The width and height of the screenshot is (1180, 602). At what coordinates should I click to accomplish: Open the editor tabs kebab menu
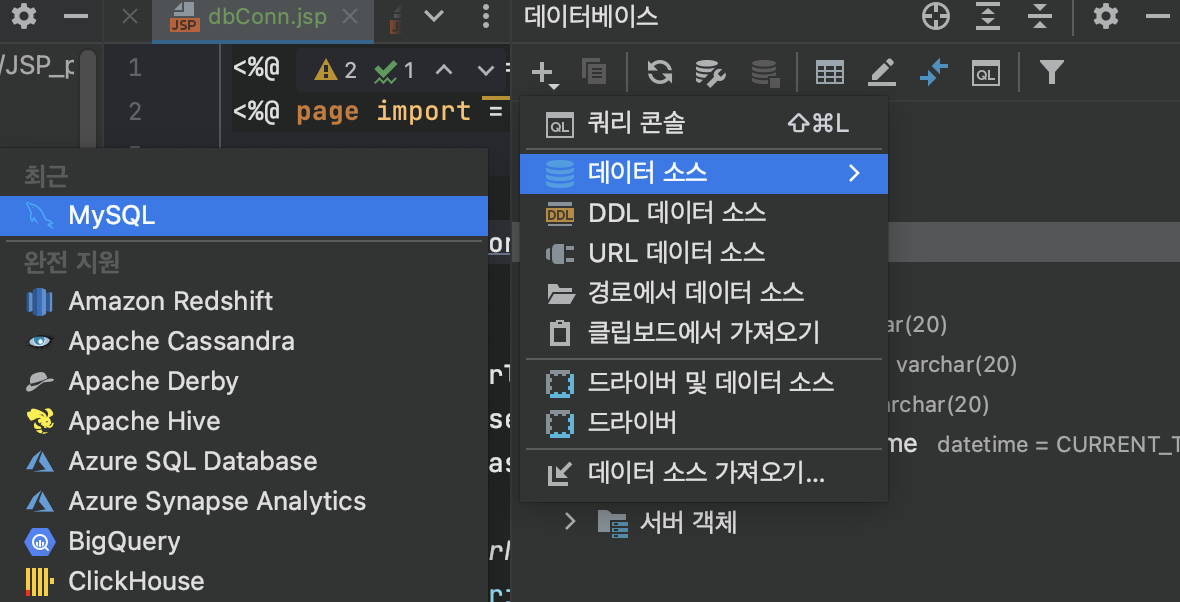point(486,16)
